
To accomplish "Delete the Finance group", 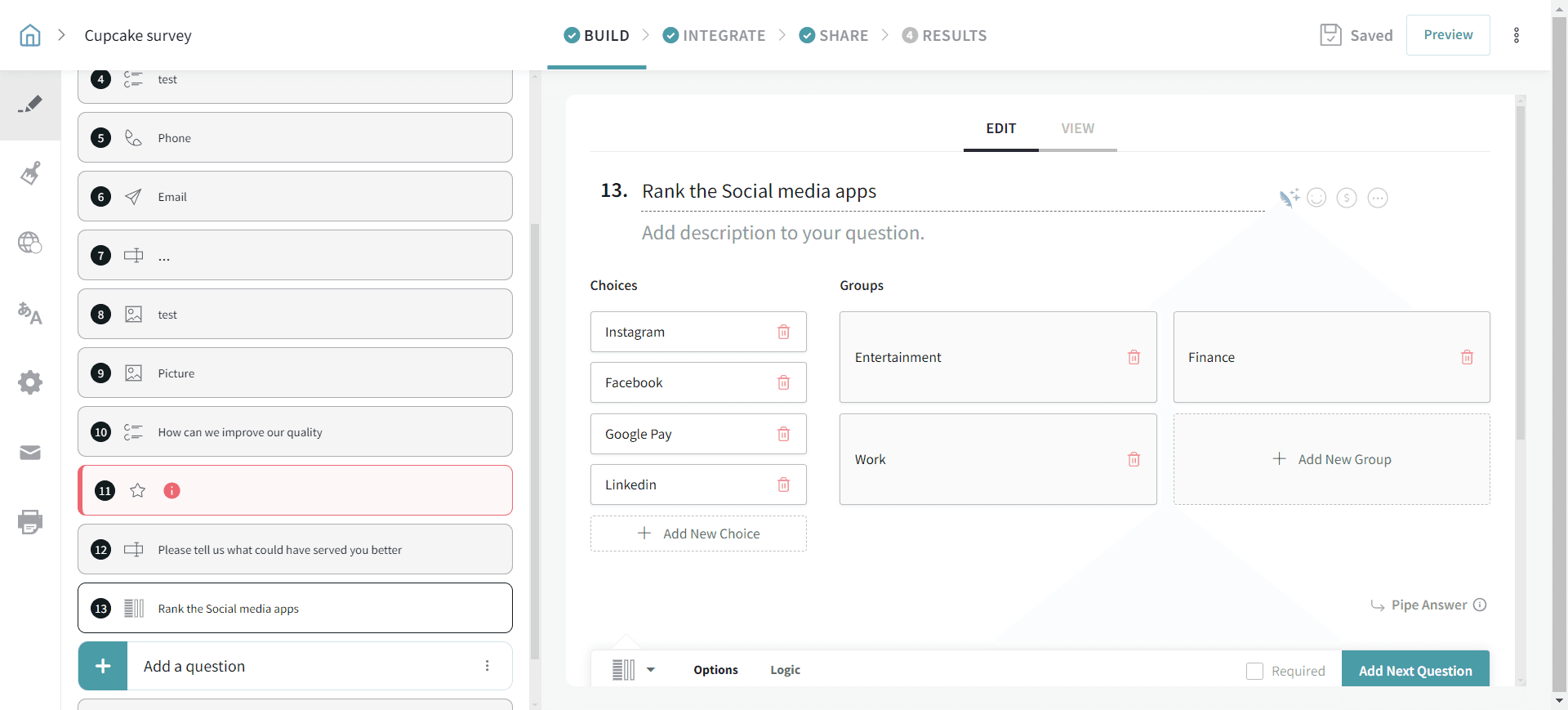I will click(x=1467, y=357).
